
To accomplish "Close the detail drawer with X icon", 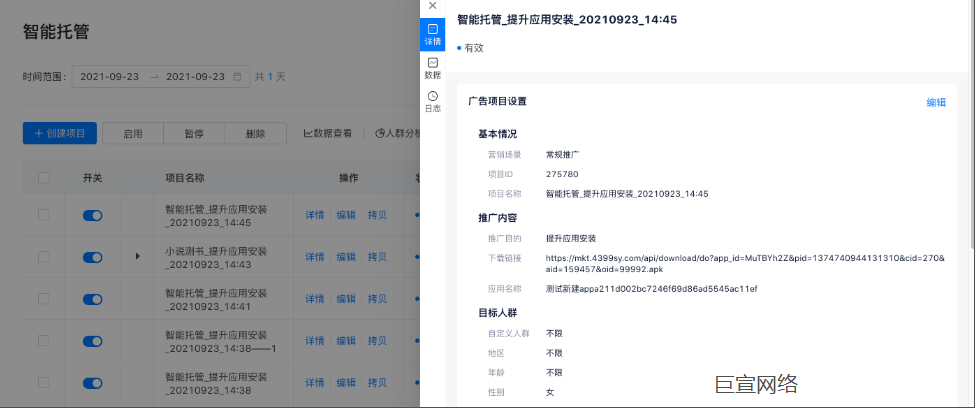I will tap(433, 6).
